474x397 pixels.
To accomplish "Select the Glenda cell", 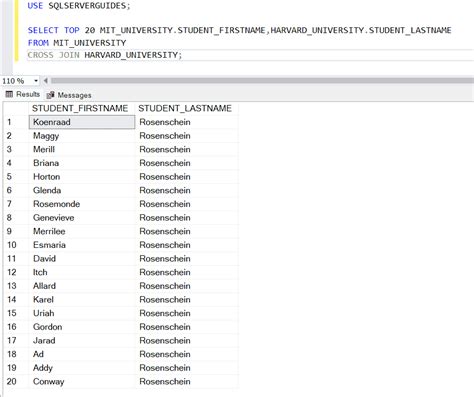I will pos(82,190).
